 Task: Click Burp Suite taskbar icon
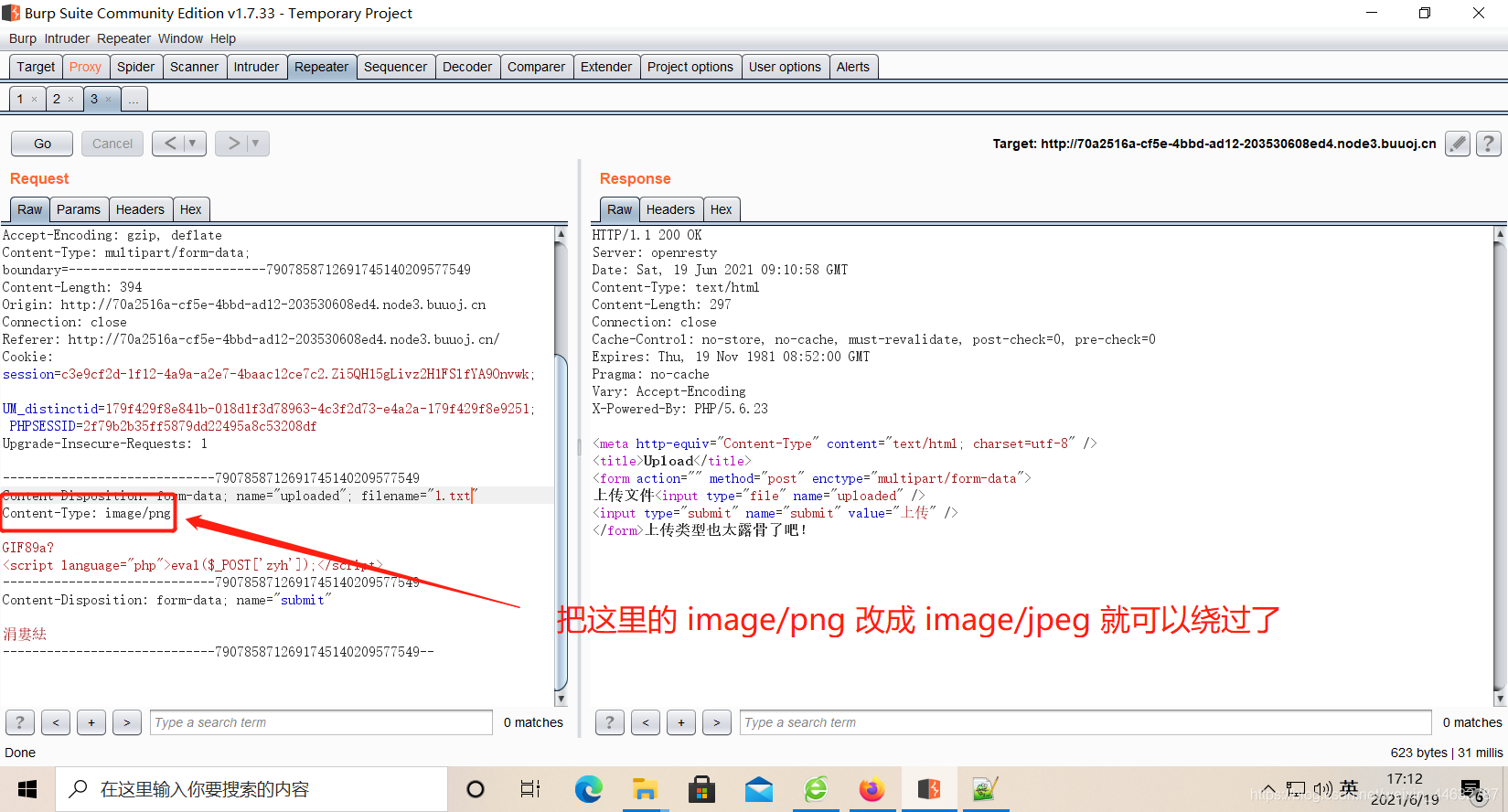tap(929, 789)
